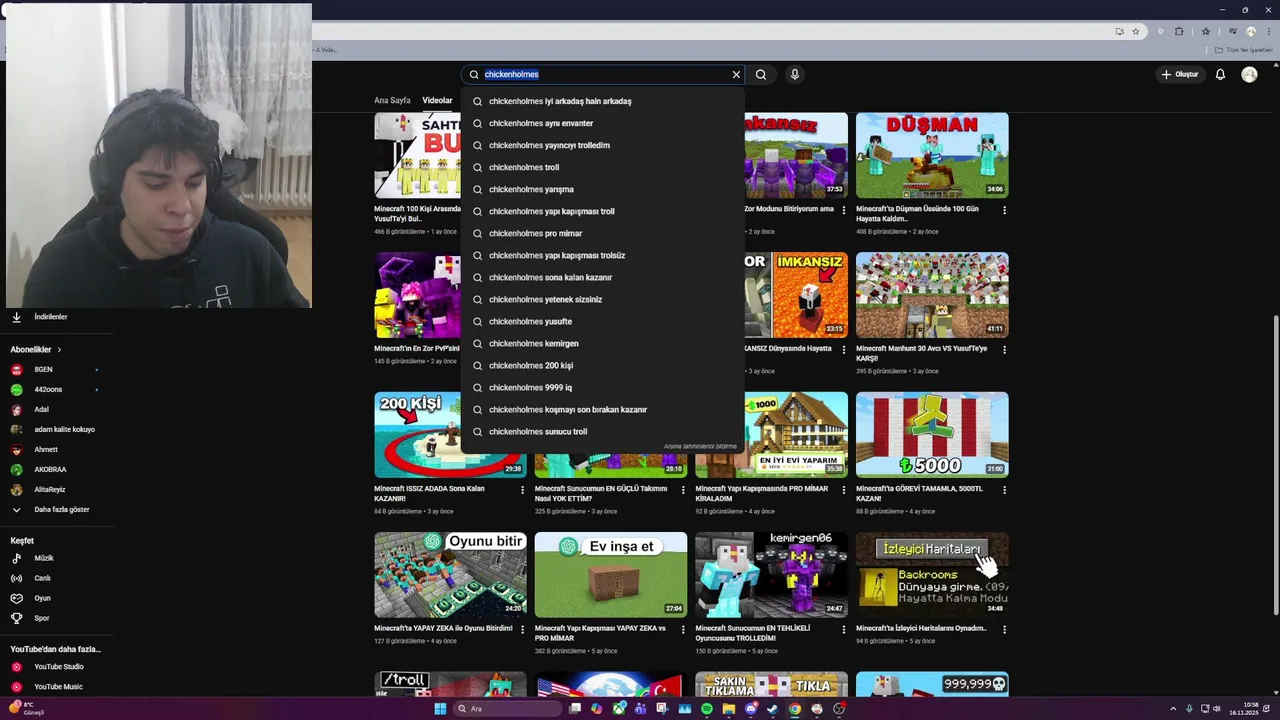The image size is (1280, 720).
Task: Select suggestion 'chickenholmes iyi arkadaş hain arkadaş'
Action: [603, 101]
